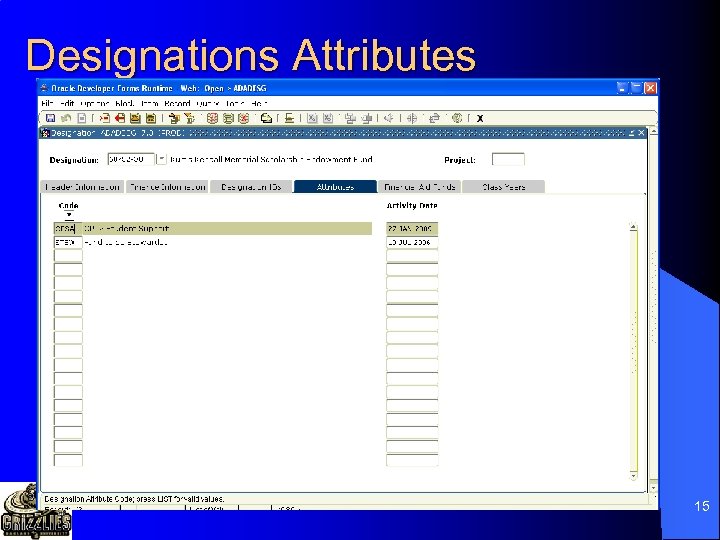
Task: Open the Options menu
Action: (95, 103)
